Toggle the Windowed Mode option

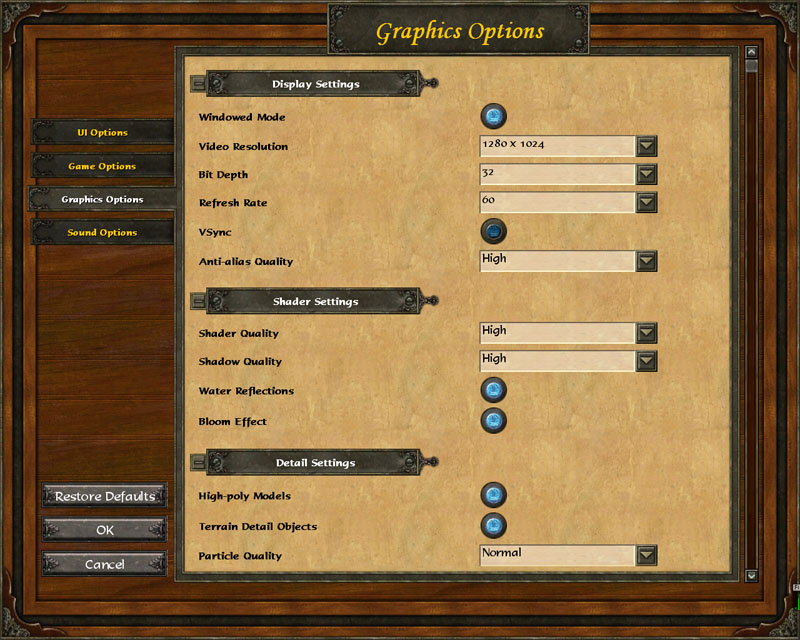pos(493,117)
